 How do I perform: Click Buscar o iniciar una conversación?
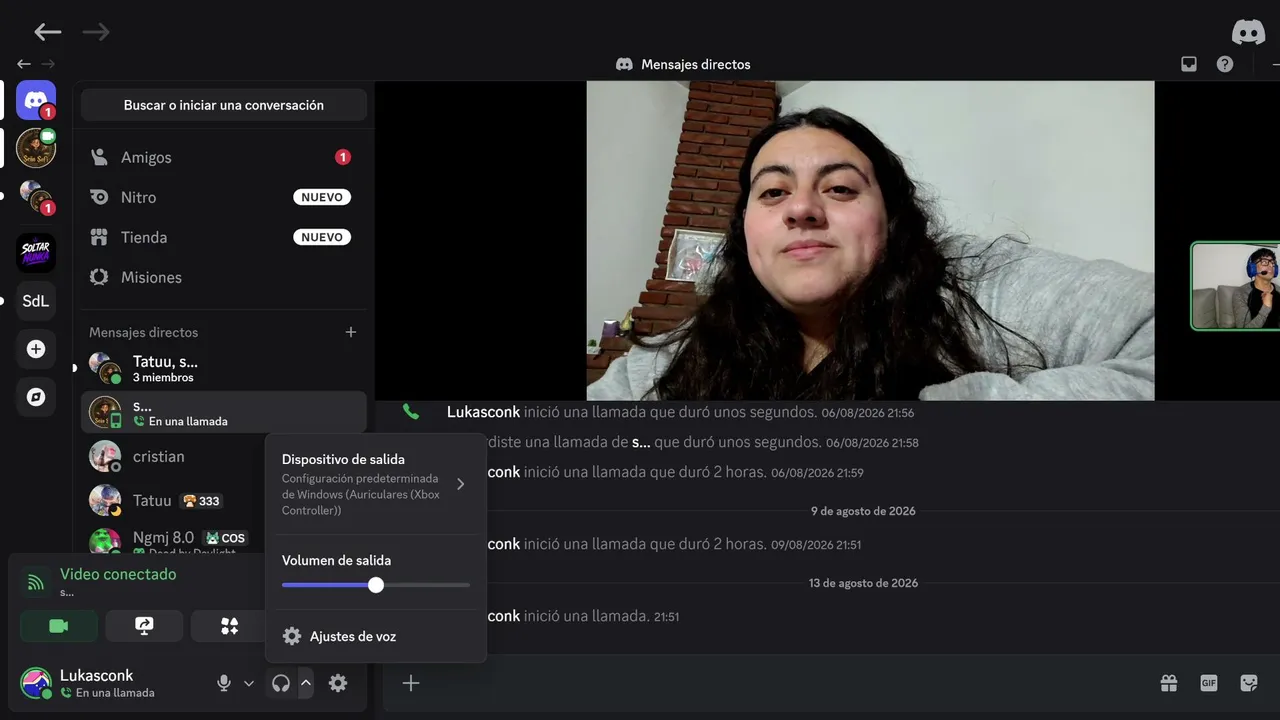tap(224, 105)
